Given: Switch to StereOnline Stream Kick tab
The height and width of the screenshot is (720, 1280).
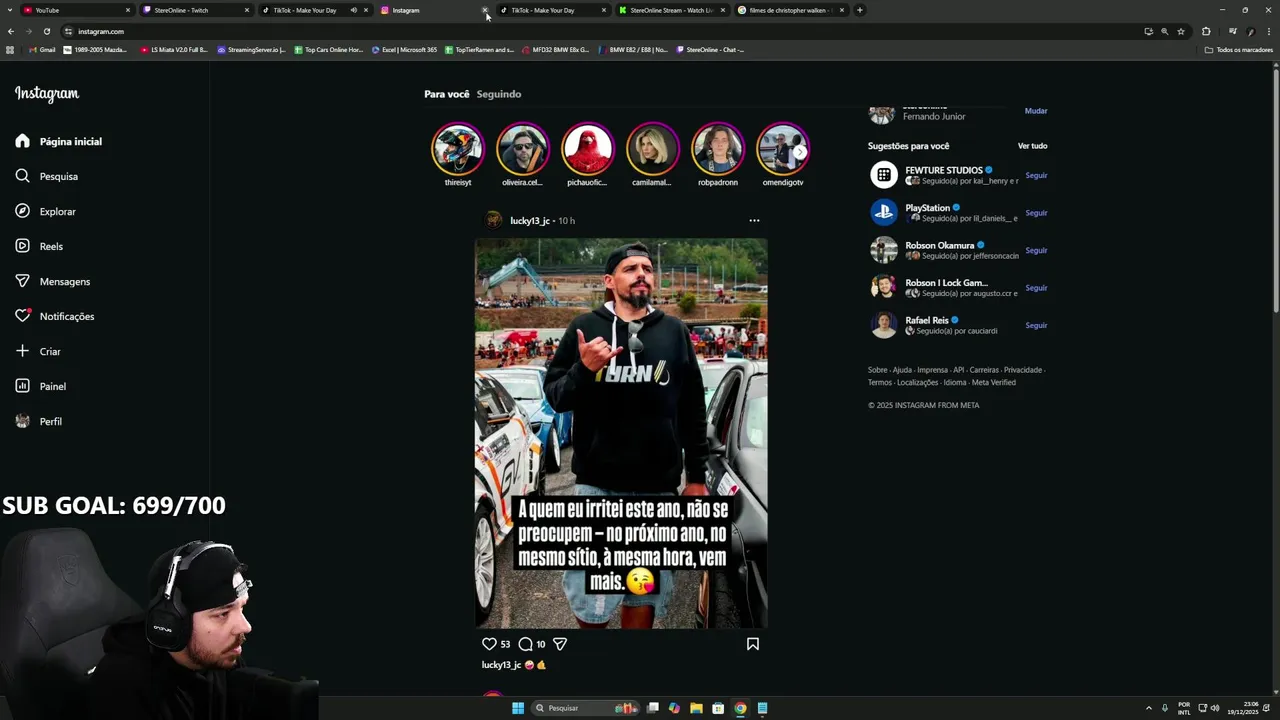Looking at the screenshot, I should (671, 10).
